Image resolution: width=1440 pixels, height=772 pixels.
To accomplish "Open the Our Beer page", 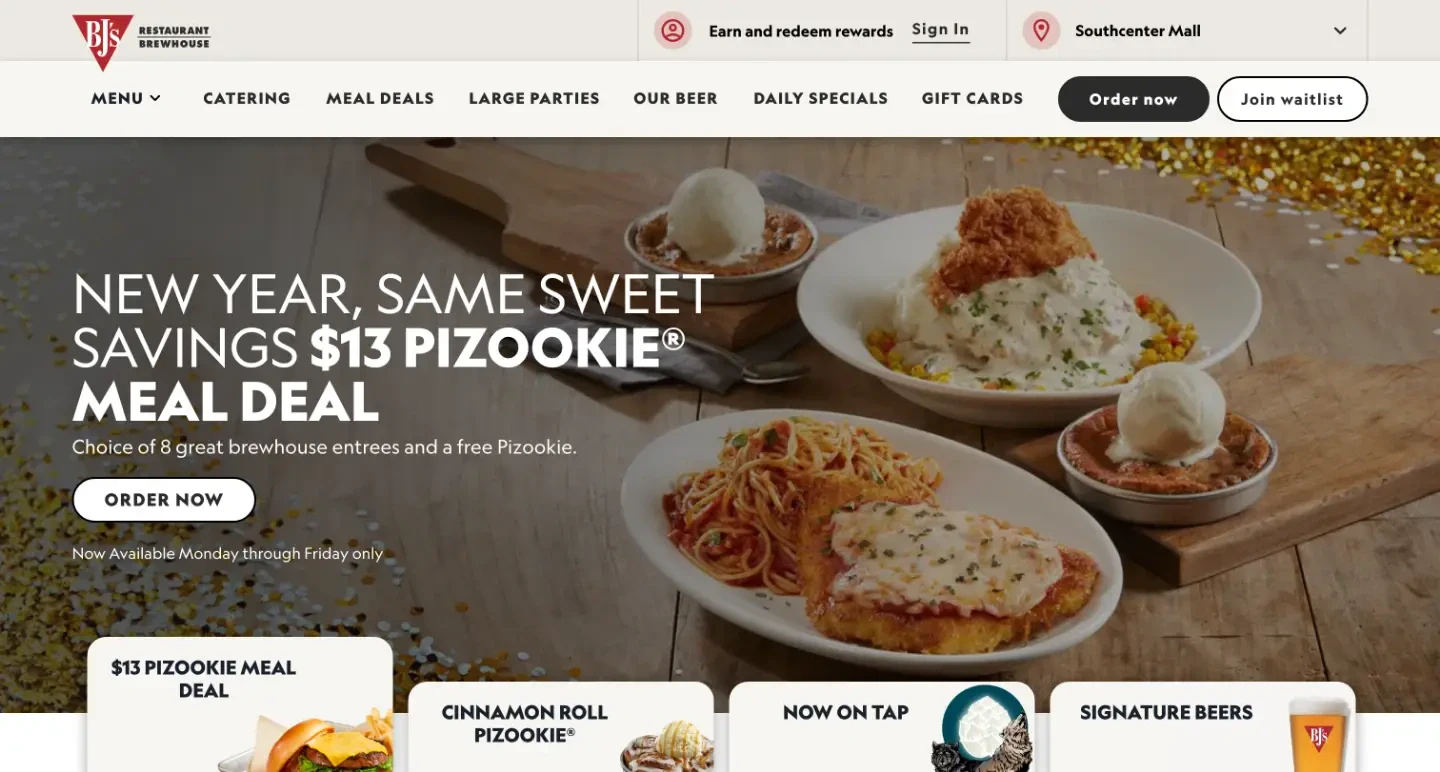I will tap(676, 98).
